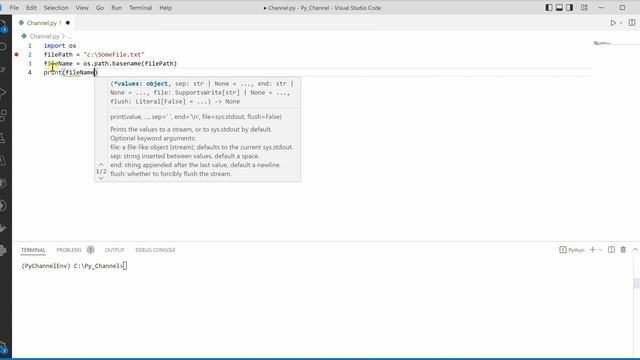Open the View menu

point(82,8)
